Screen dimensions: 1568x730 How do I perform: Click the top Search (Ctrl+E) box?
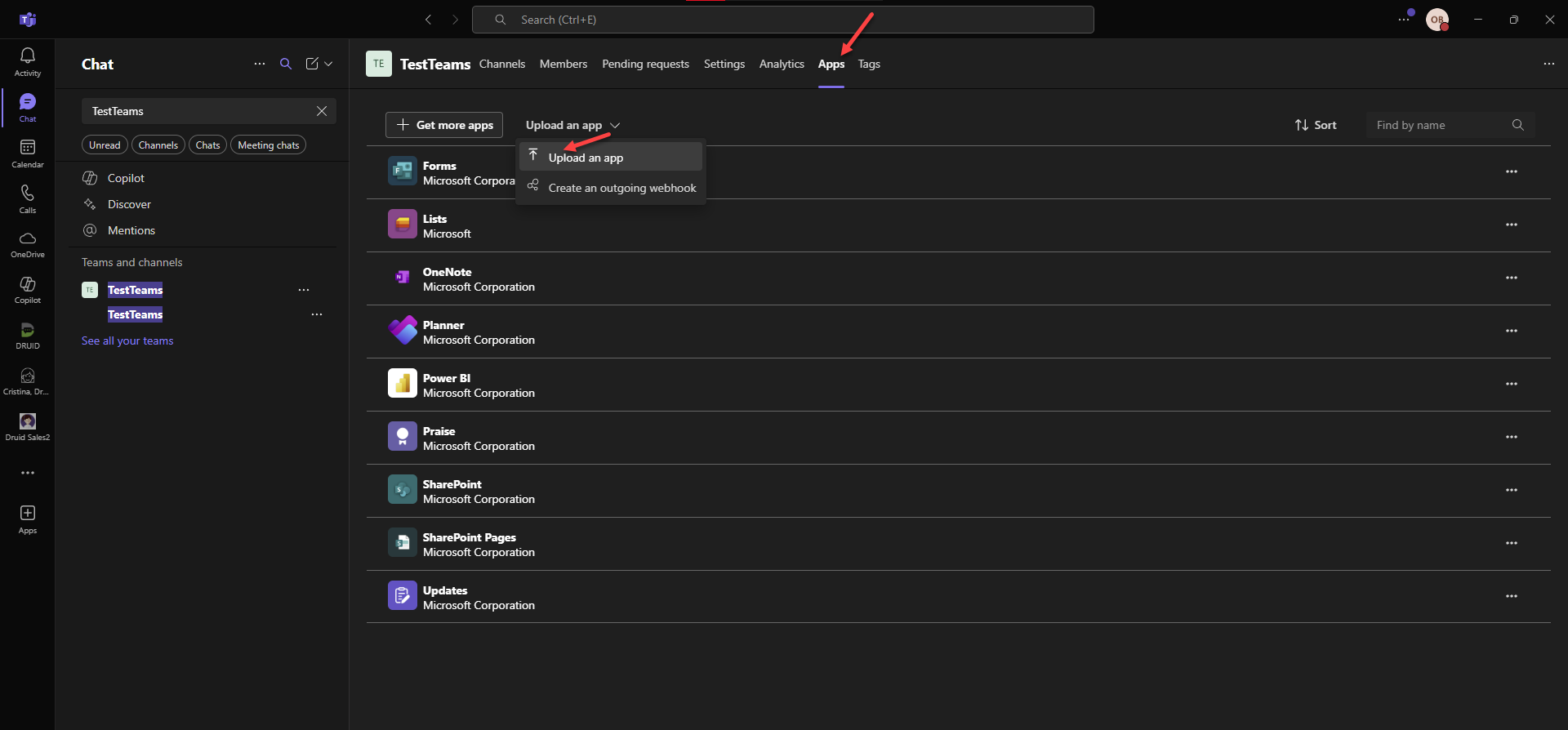coord(783,20)
